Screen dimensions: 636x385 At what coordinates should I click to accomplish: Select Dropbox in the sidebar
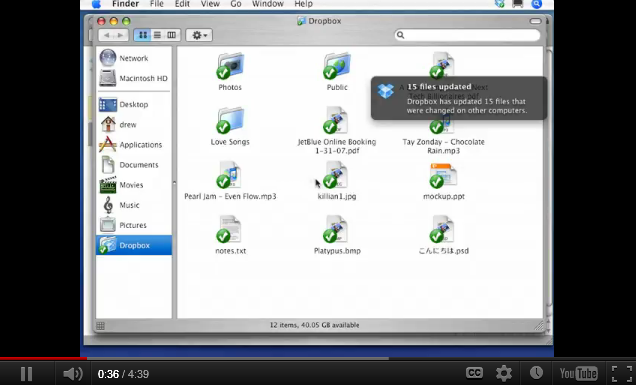point(134,245)
